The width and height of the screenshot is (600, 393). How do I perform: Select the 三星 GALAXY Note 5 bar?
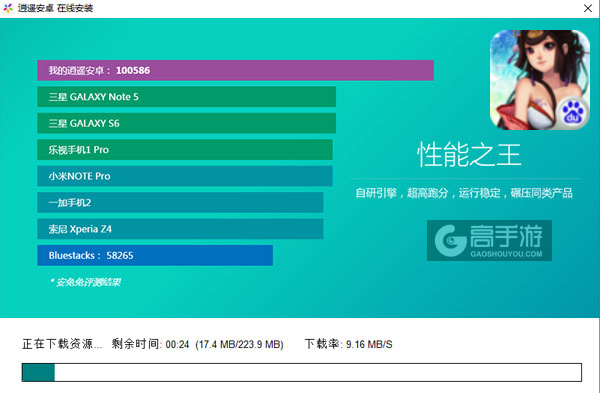point(186,97)
